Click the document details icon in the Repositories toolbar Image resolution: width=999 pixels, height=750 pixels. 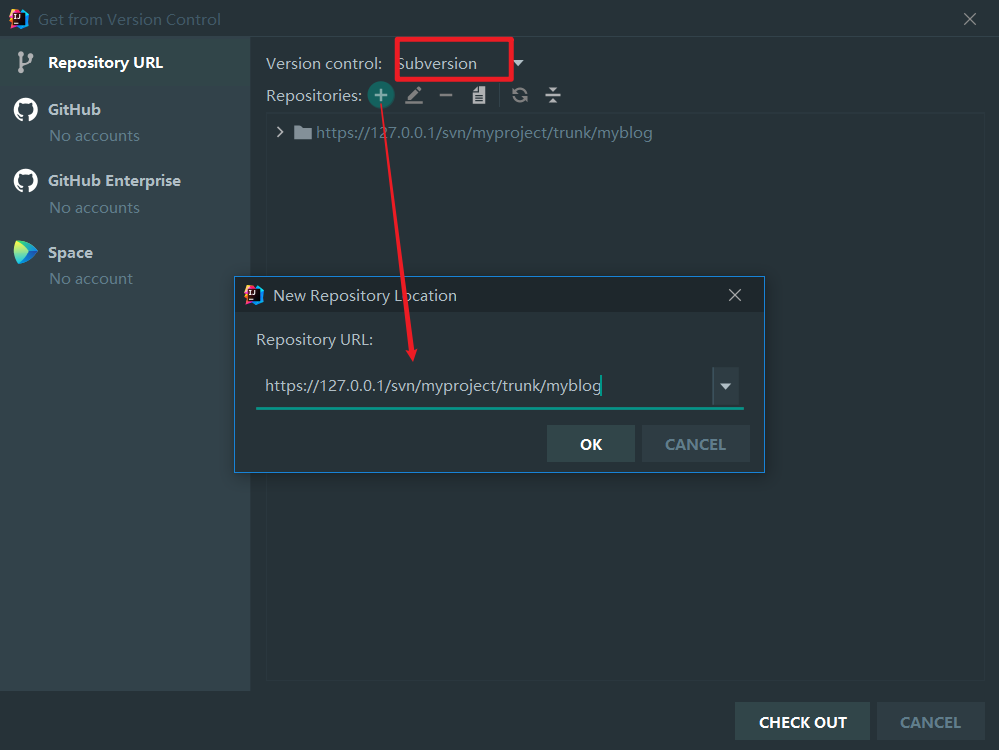(479, 96)
